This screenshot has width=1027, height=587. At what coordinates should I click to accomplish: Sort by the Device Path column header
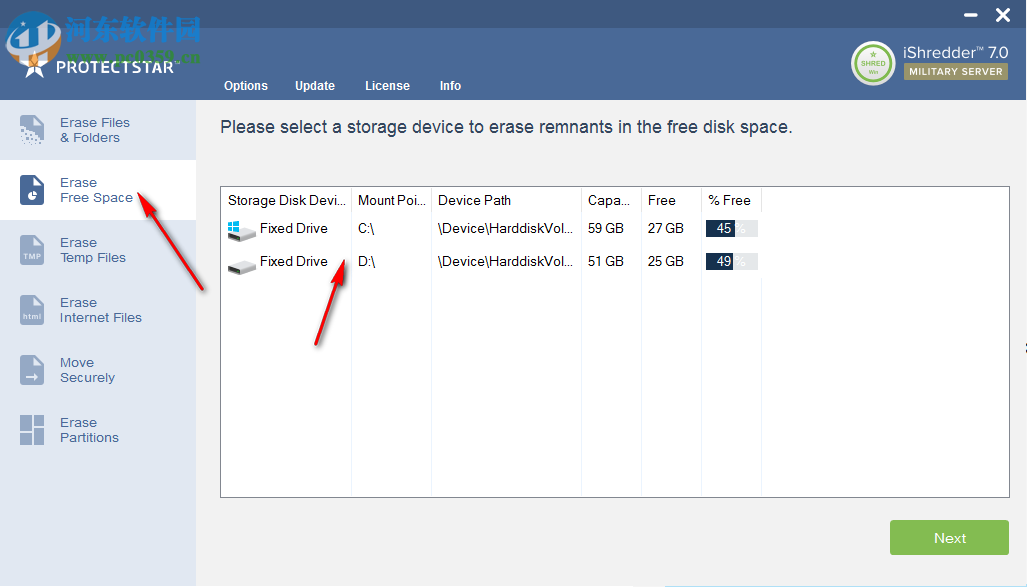(x=506, y=200)
